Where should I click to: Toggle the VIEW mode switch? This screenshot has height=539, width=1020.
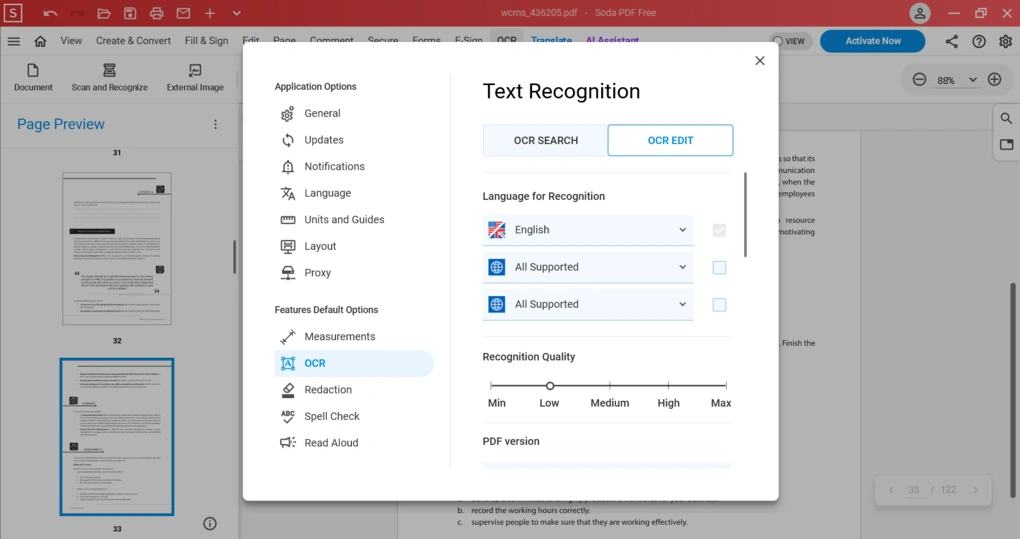point(789,41)
